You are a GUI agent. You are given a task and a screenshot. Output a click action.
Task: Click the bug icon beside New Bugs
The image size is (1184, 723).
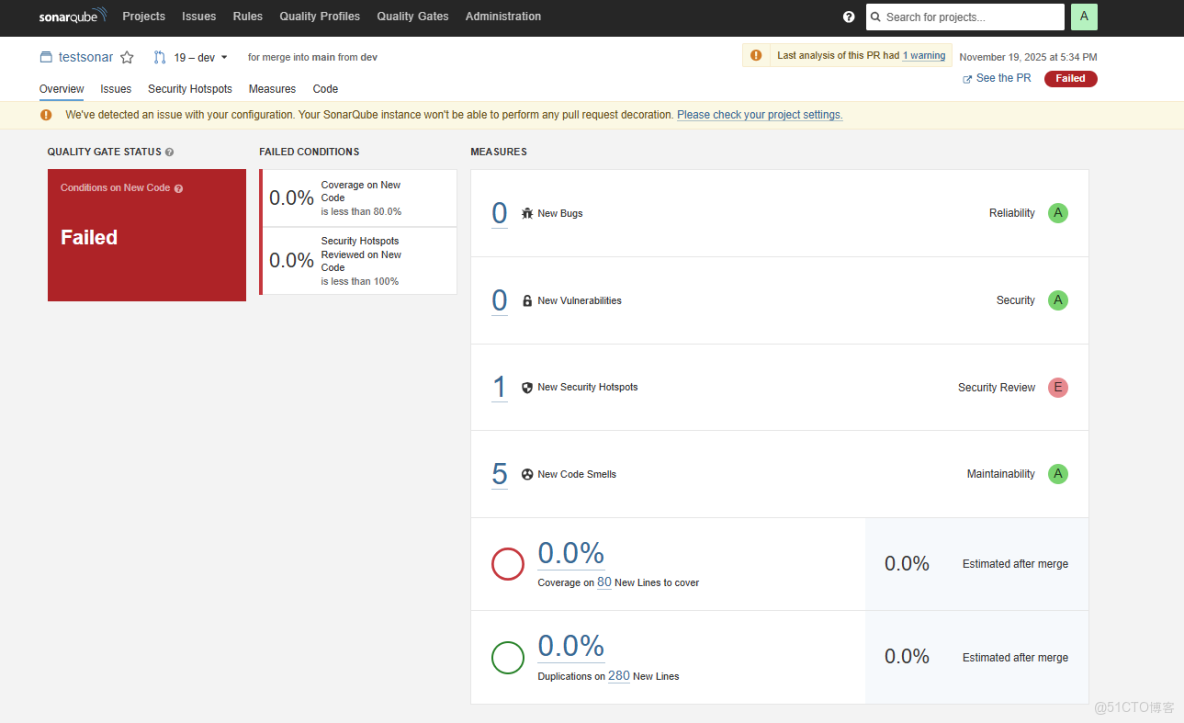pyautogui.click(x=525, y=212)
